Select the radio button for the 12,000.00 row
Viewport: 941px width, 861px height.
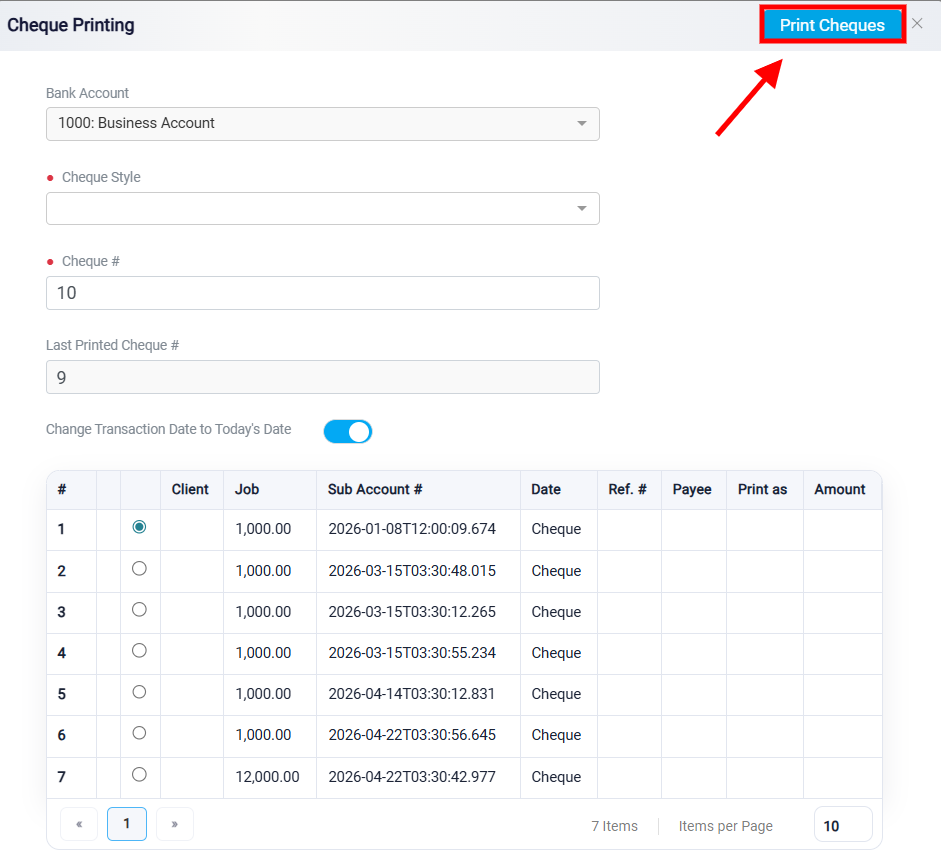click(x=139, y=775)
